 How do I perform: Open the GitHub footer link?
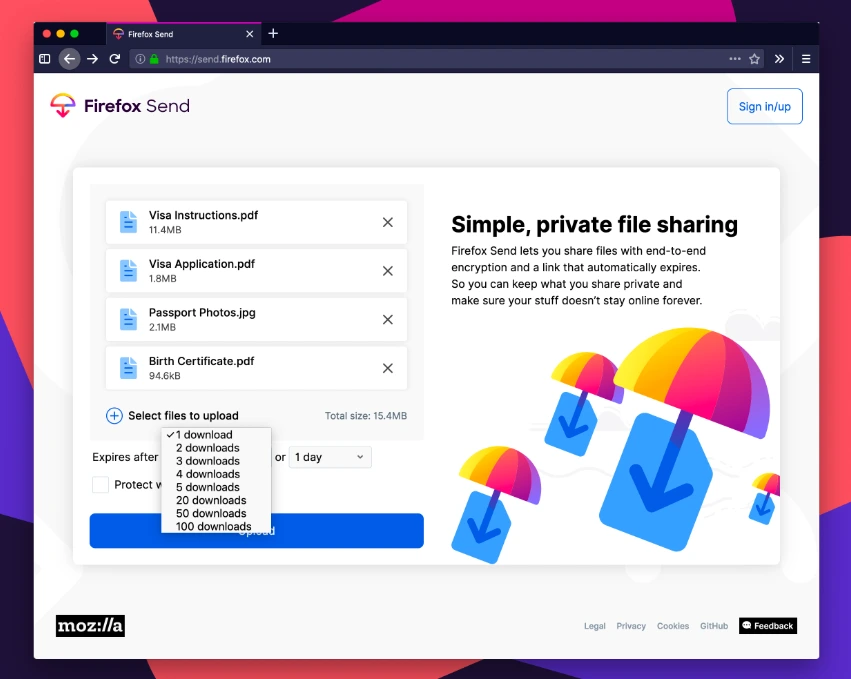point(714,626)
